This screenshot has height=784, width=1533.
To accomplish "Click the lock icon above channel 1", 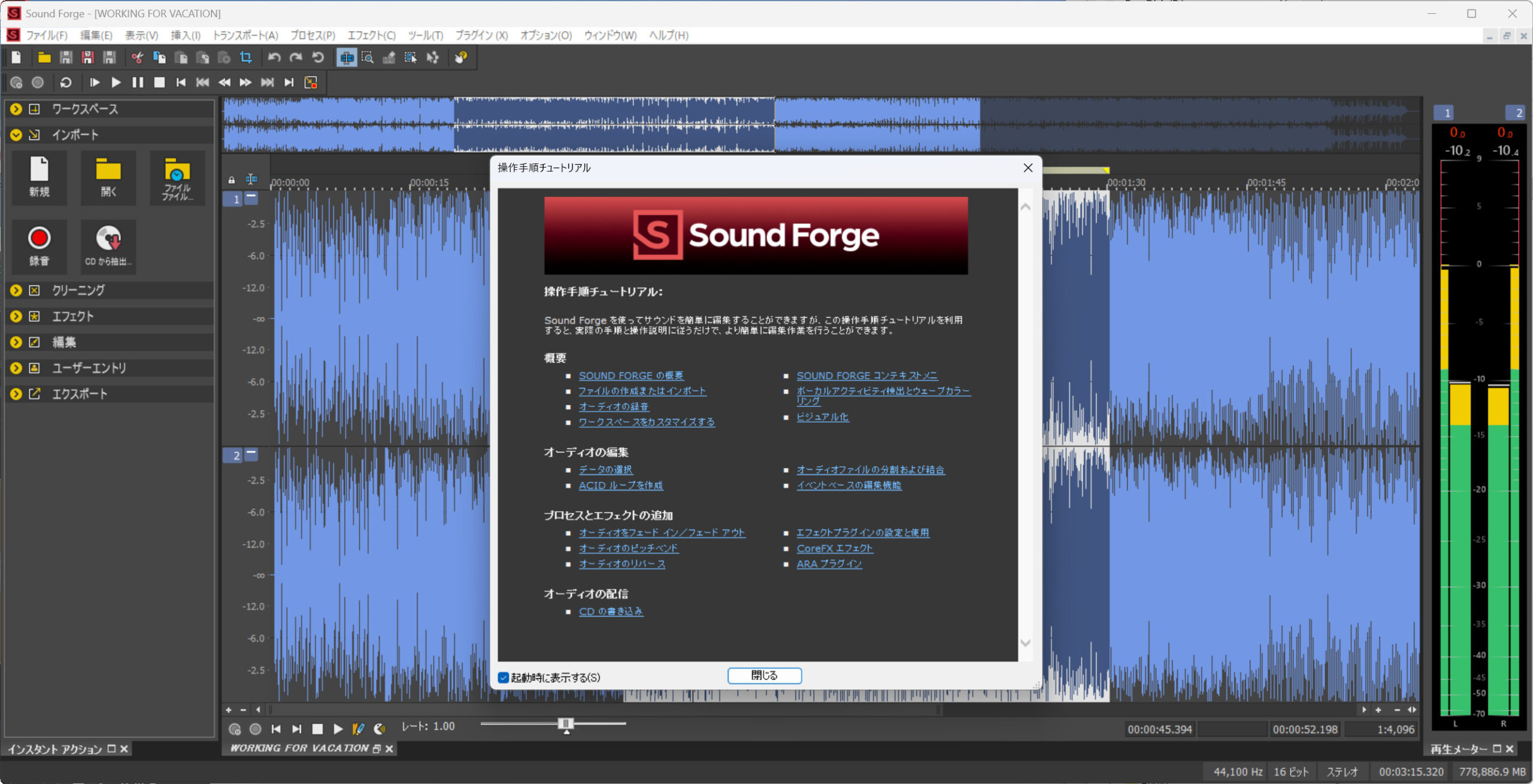I will [x=231, y=180].
